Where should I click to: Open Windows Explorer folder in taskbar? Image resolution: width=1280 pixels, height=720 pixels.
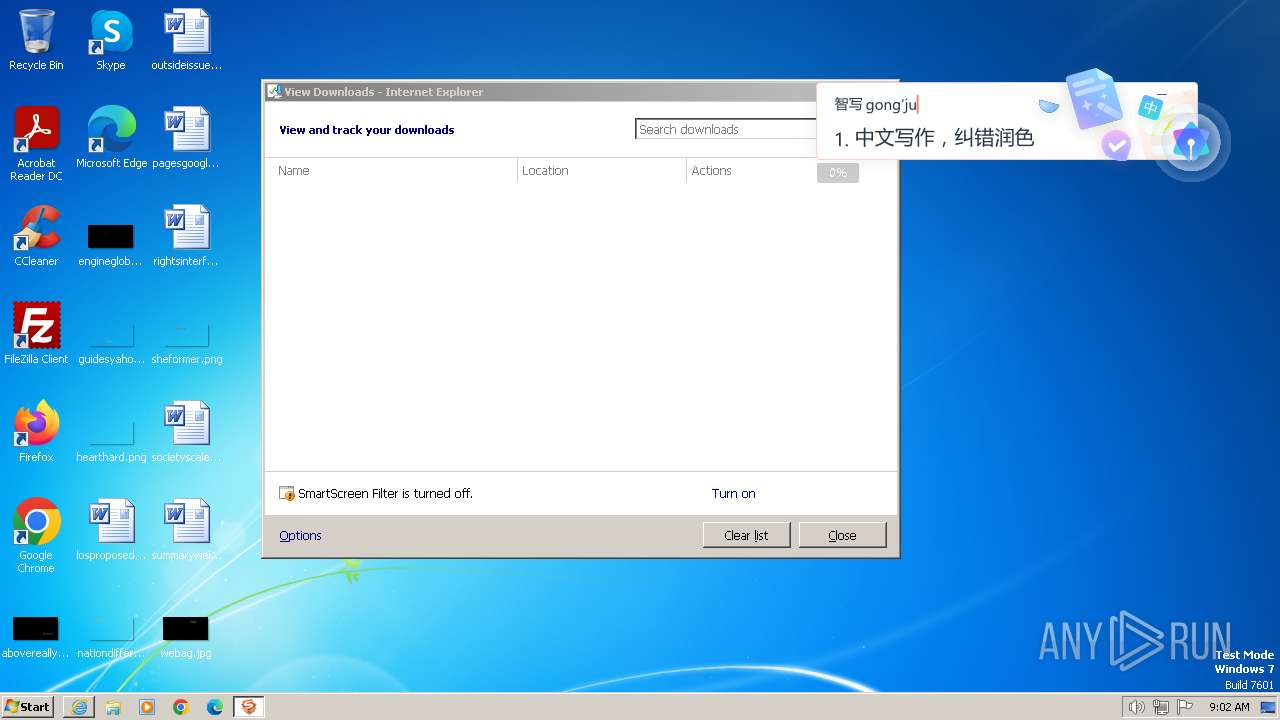(113, 707)
